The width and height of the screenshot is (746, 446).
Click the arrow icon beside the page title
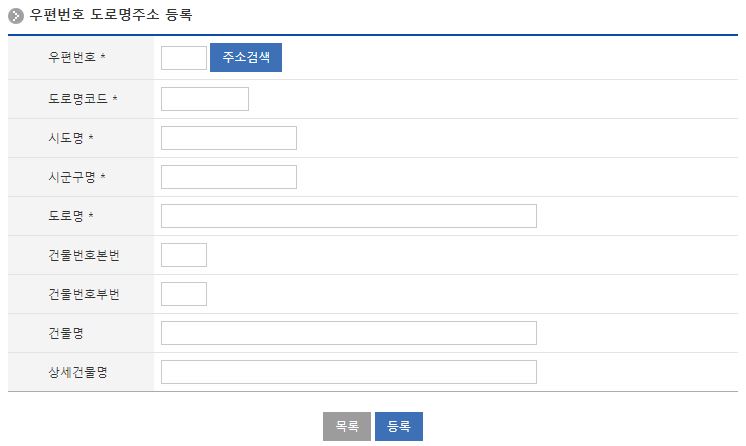pos(15,16)
